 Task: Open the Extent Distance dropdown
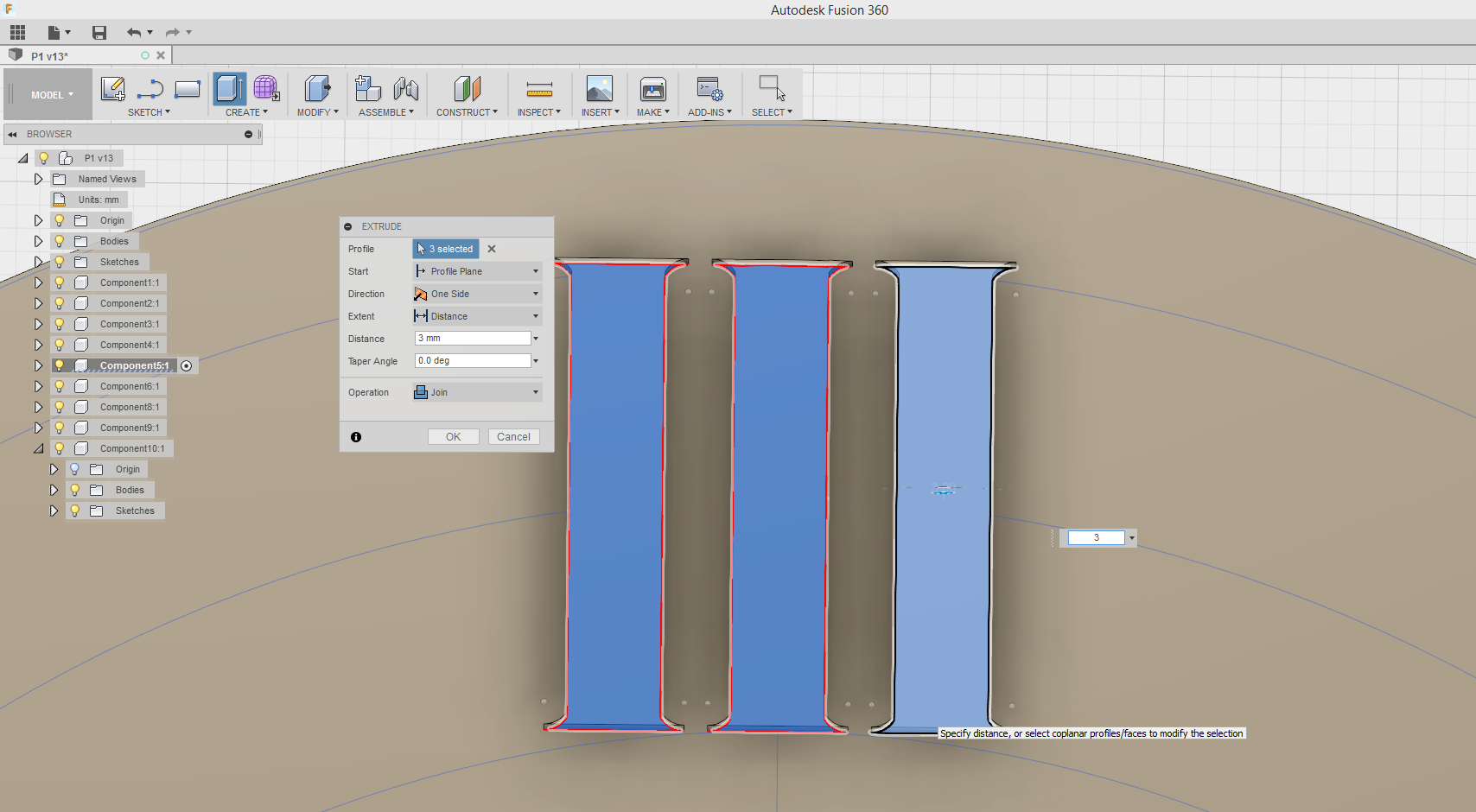coord(477,316)
